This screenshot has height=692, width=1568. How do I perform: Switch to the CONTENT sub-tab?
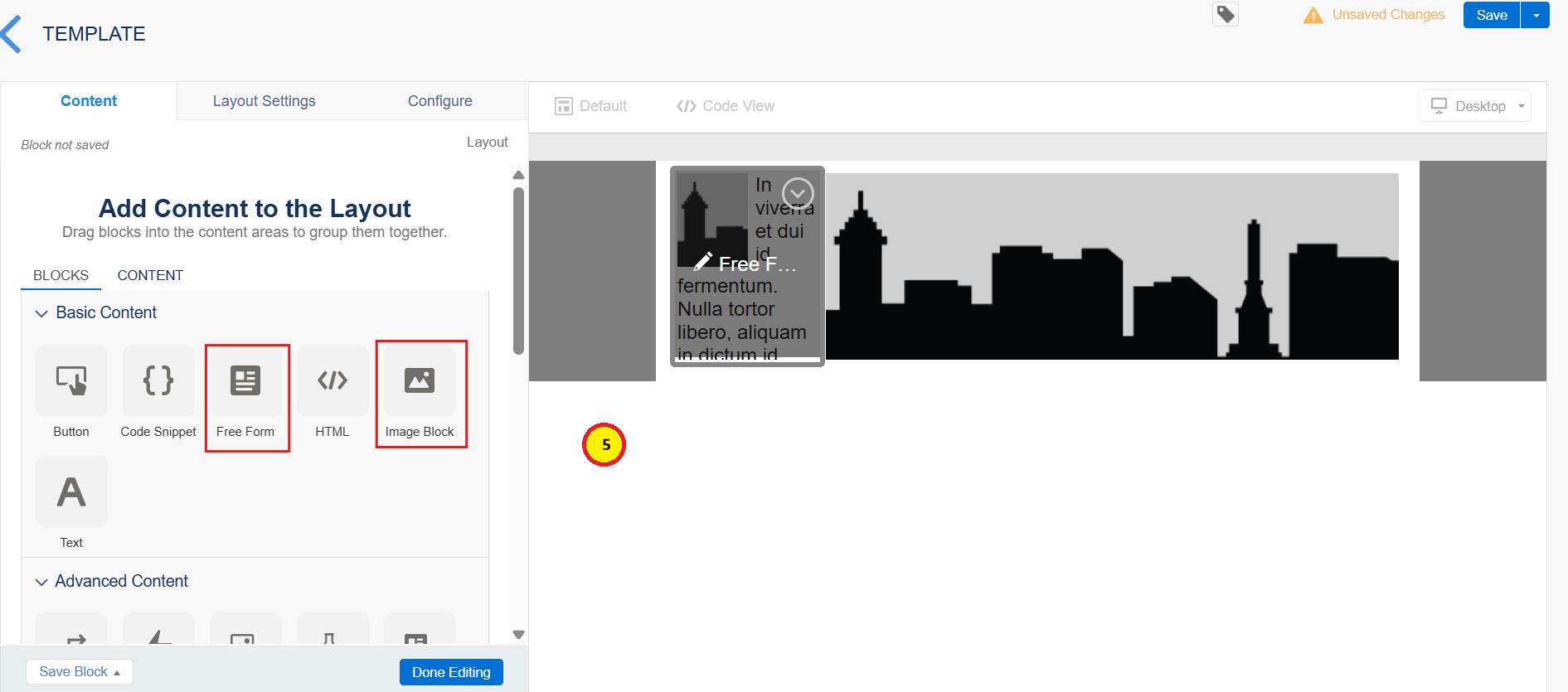click(x=150, y=275)
